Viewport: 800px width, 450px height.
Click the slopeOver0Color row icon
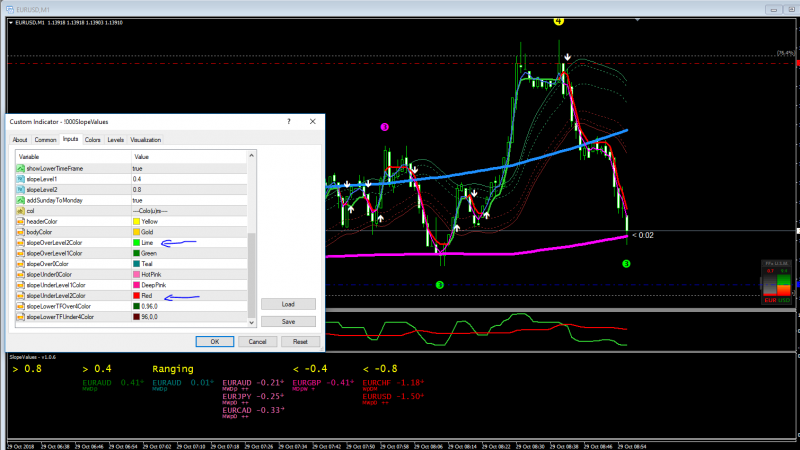point(20,264)
